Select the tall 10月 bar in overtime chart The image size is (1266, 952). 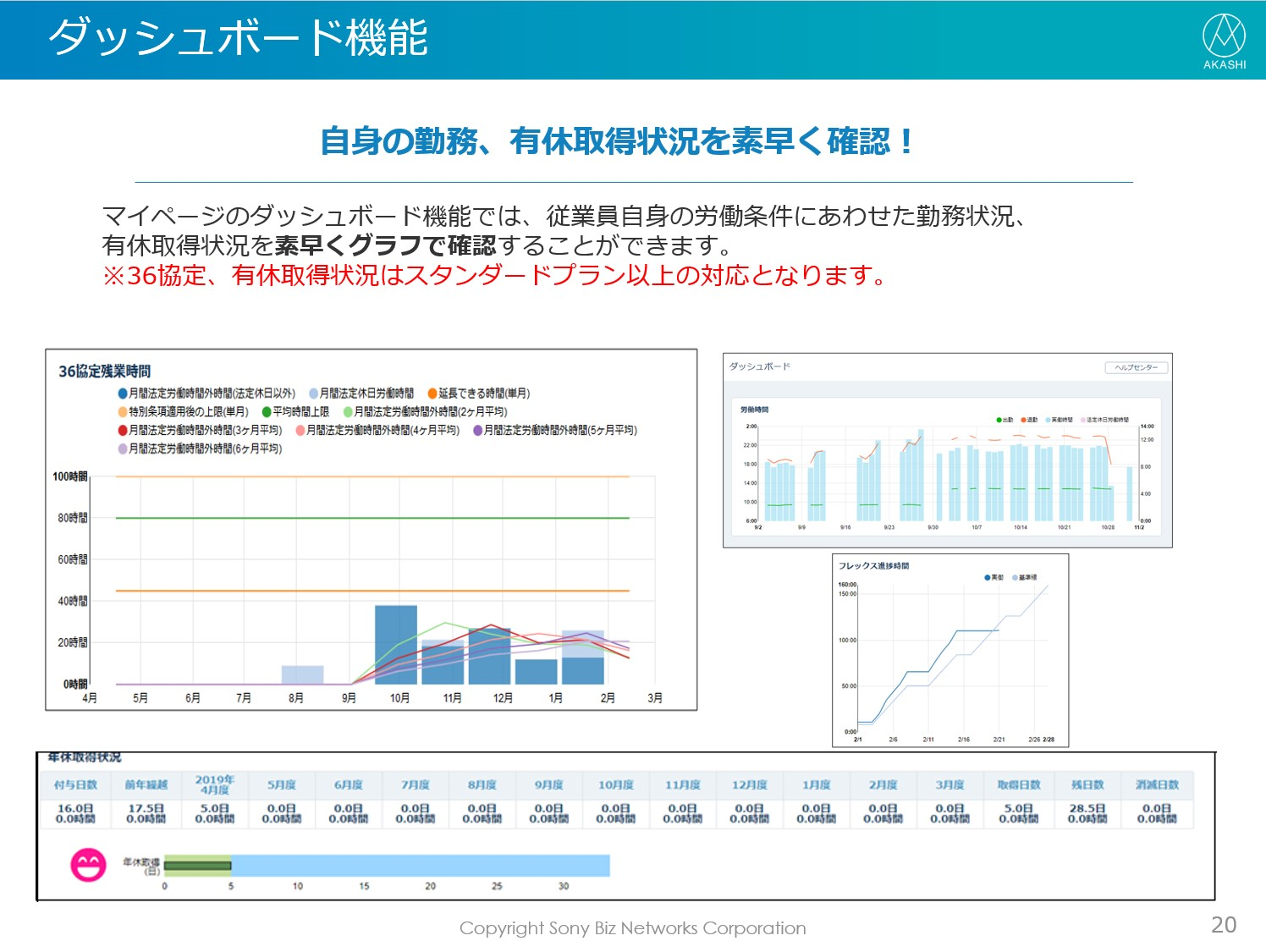(x=396, y=644)
